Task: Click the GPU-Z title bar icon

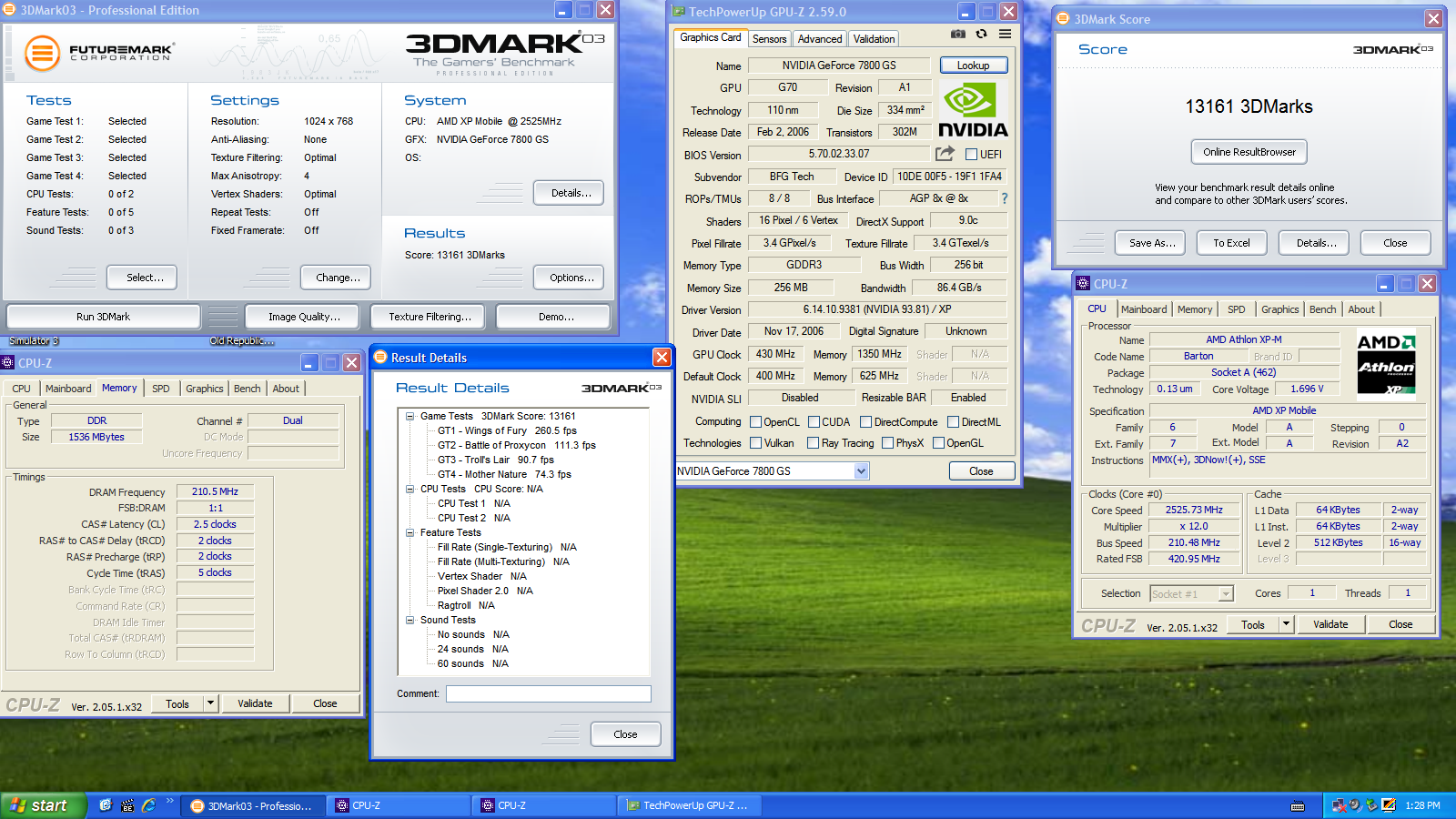Action: [x=679, y=12]
